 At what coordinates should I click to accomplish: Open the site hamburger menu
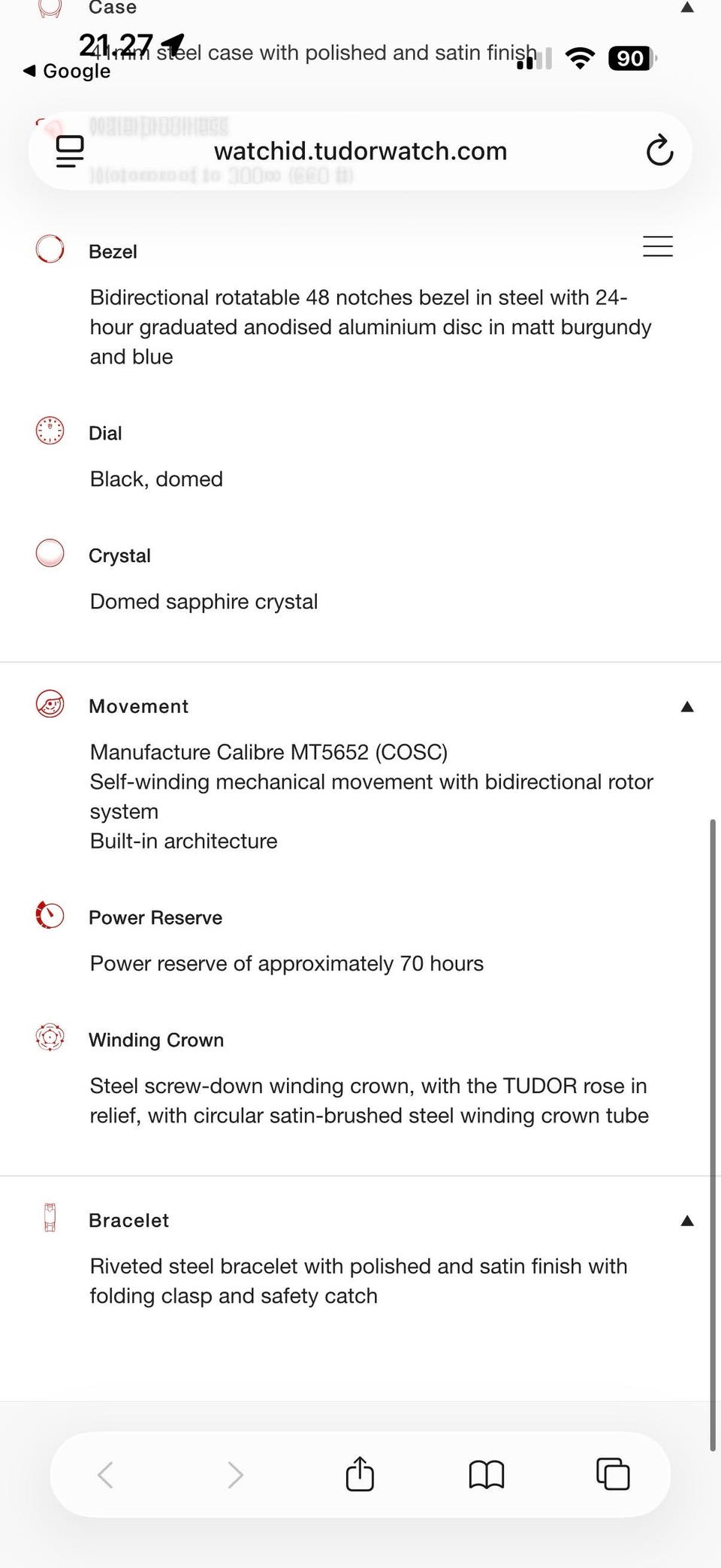[x=657, y=246]
